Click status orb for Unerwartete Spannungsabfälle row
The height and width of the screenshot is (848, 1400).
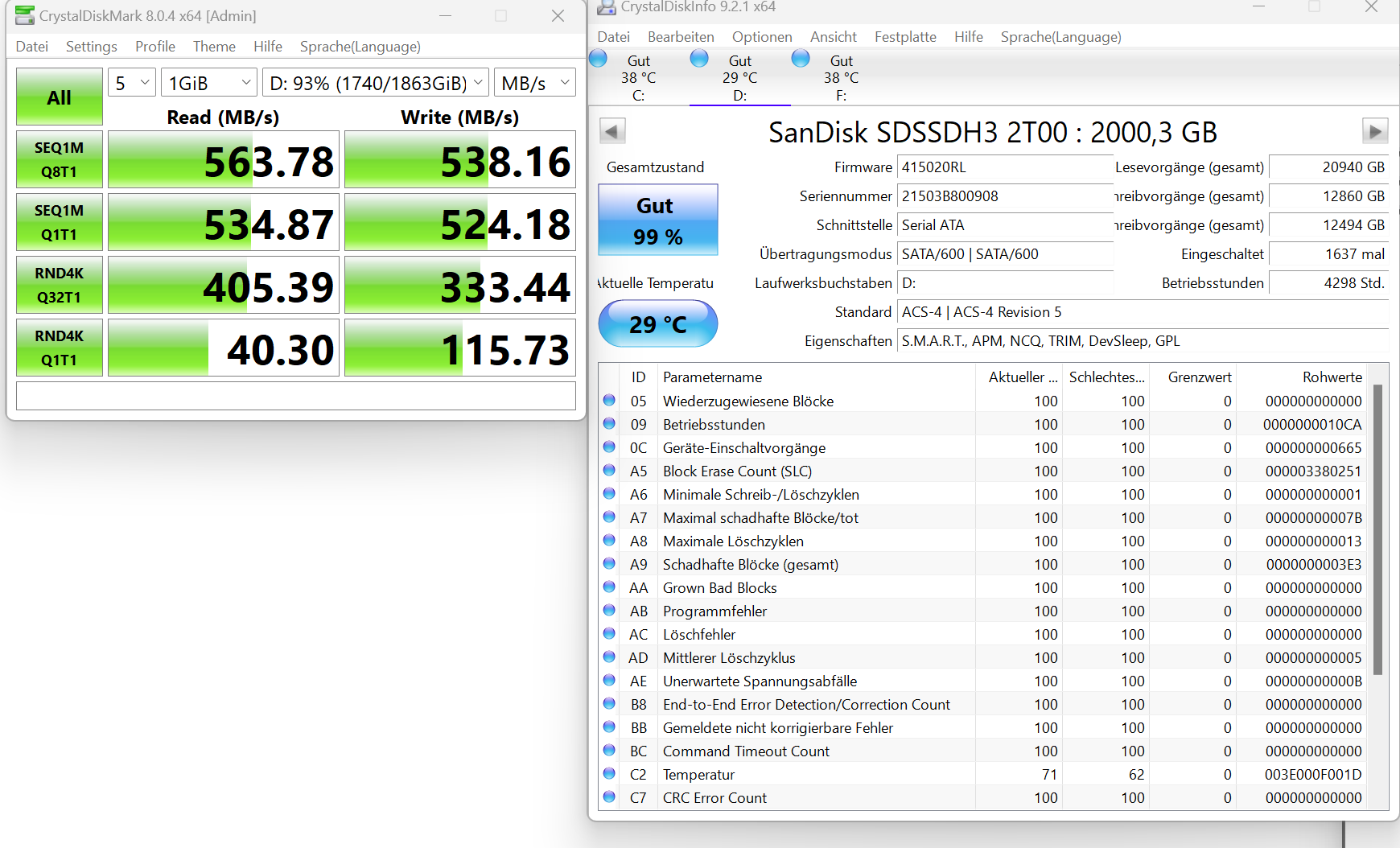coord(610,680)
